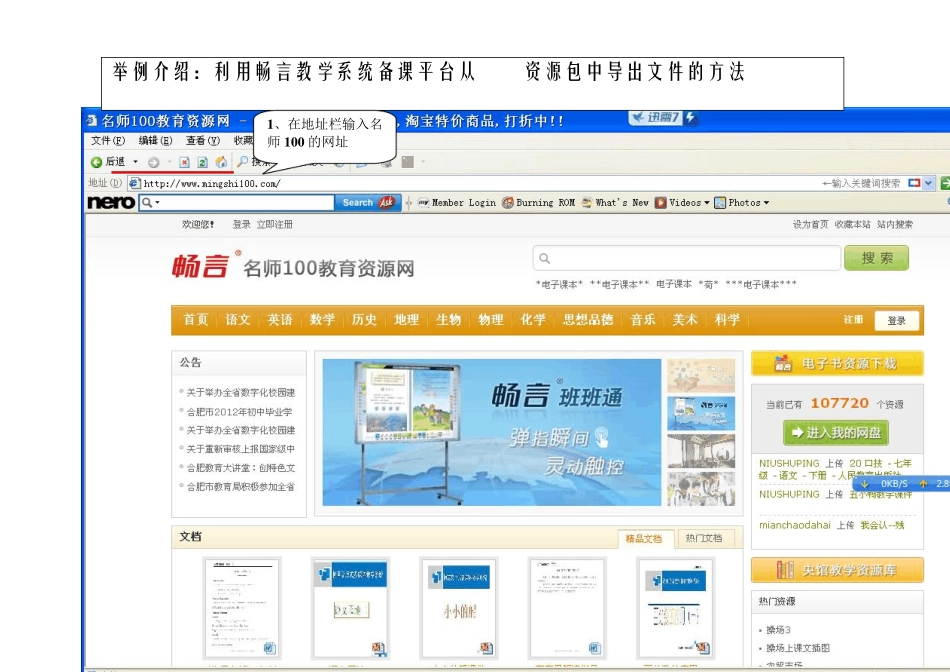Open the 美术 navigation tab
This screenshot has width=950, height=672.
click(685, 319)
